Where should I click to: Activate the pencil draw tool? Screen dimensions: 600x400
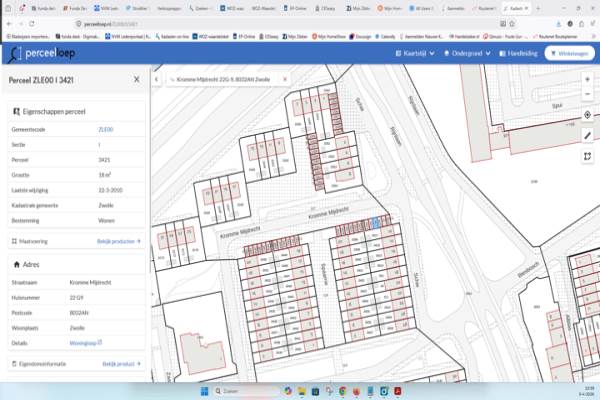[x=588, y=135]
